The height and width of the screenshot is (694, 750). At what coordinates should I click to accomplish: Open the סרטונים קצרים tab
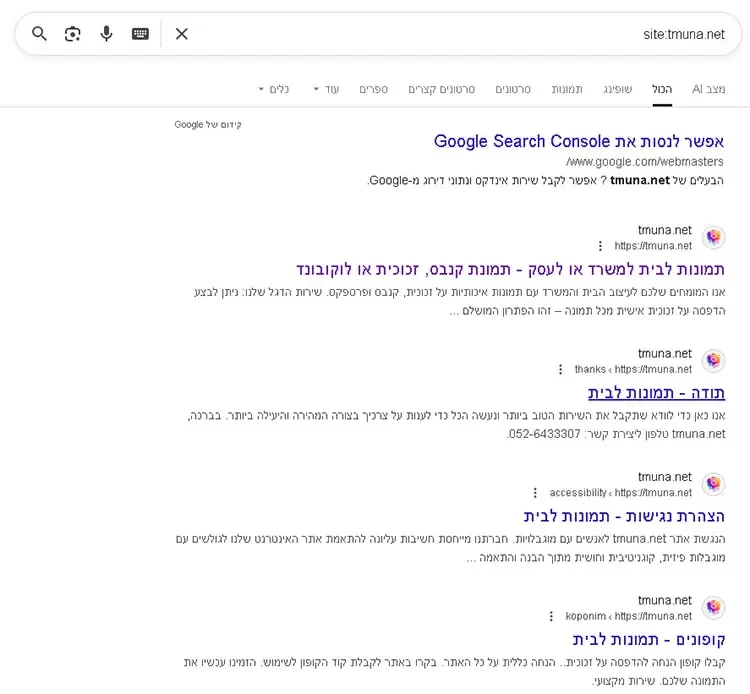click(441, 89)
